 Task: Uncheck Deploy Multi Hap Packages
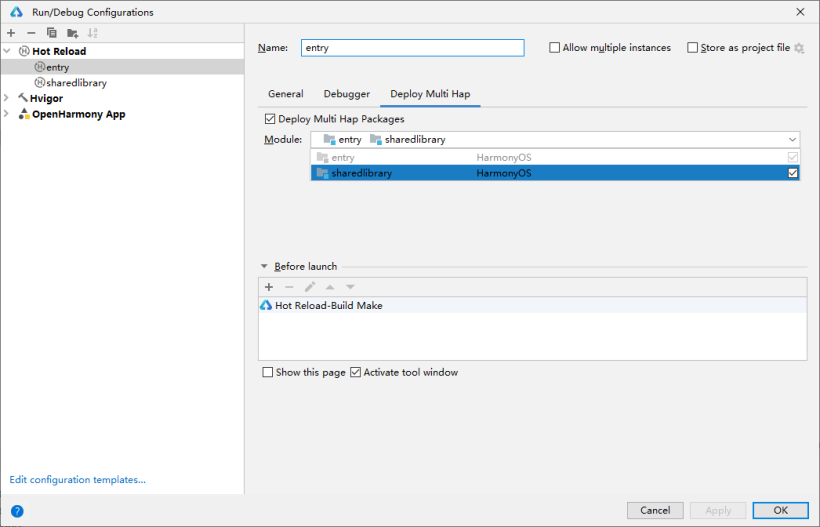270,119
